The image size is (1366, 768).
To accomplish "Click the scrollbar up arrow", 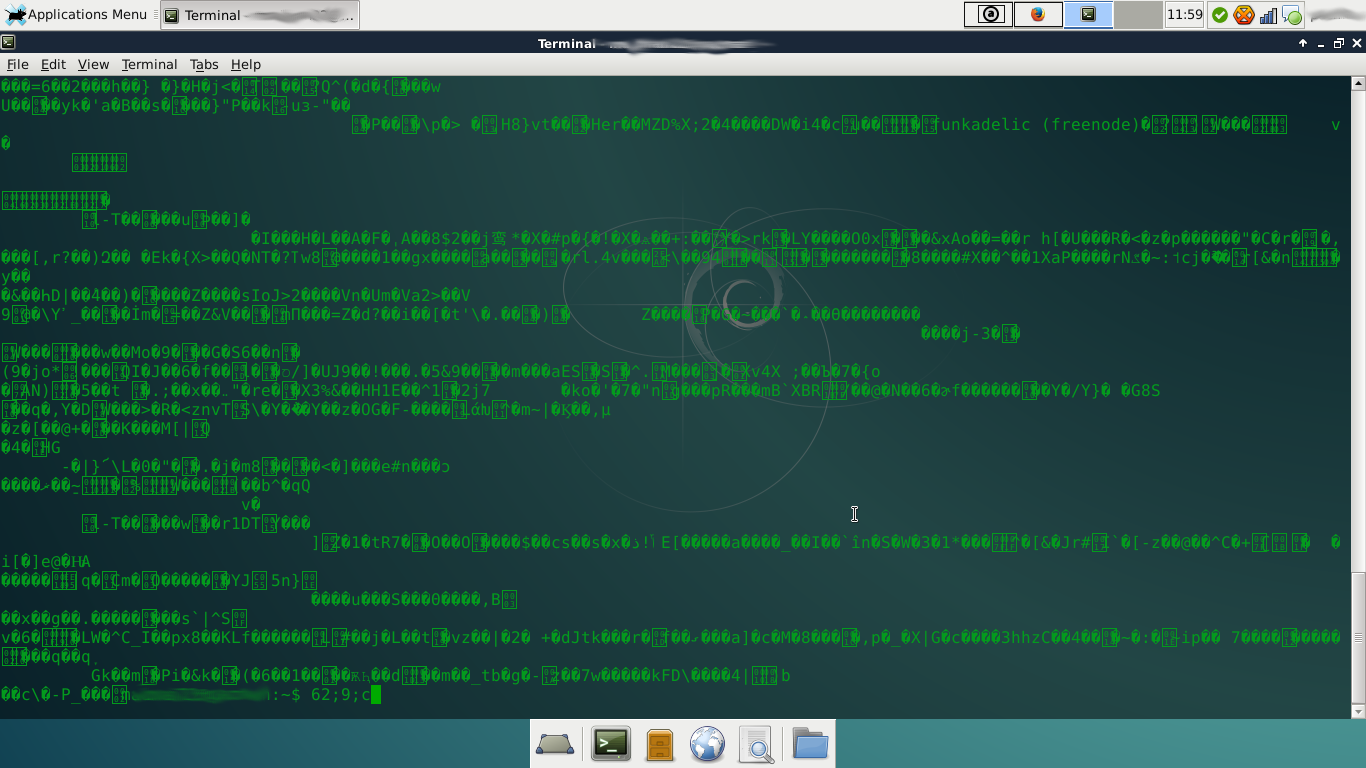I will (1358, 83).
